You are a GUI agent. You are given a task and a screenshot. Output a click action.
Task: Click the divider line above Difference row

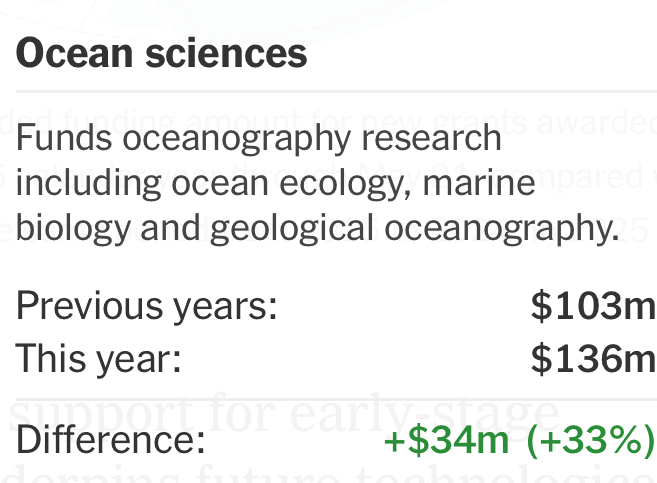pos(336,399)
